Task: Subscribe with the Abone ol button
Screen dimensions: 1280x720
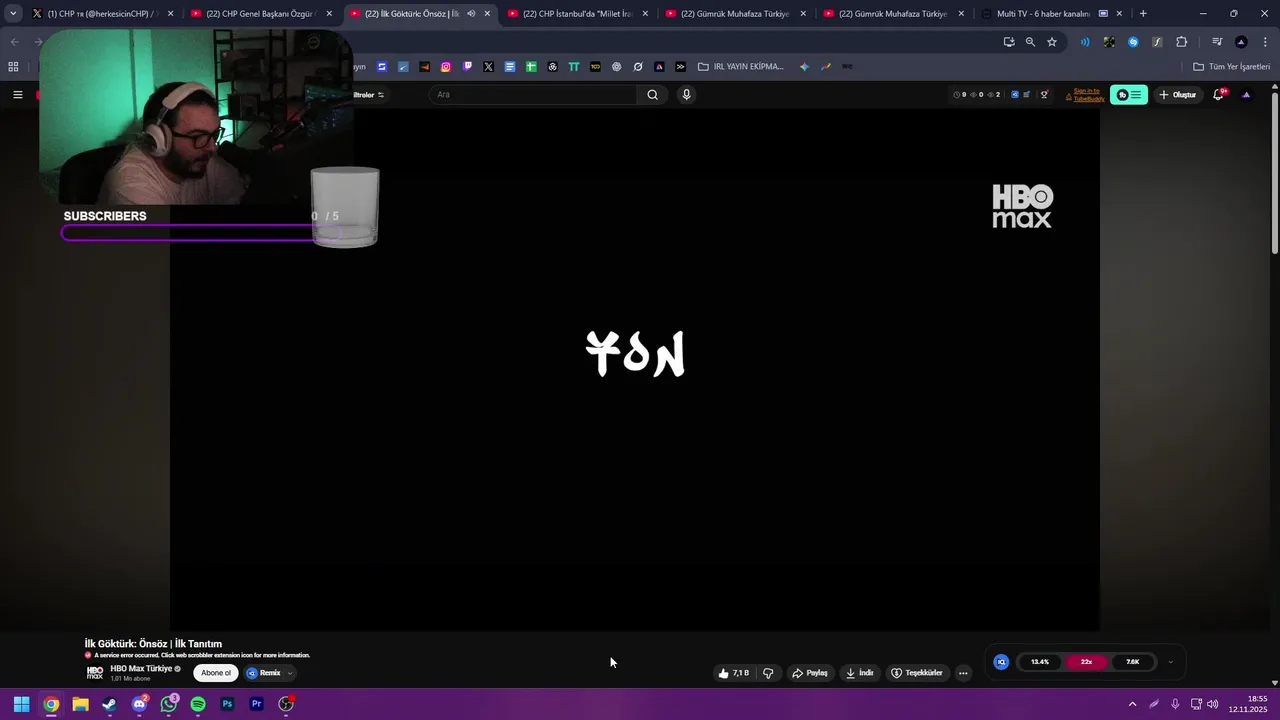Action: click(216, 673)
